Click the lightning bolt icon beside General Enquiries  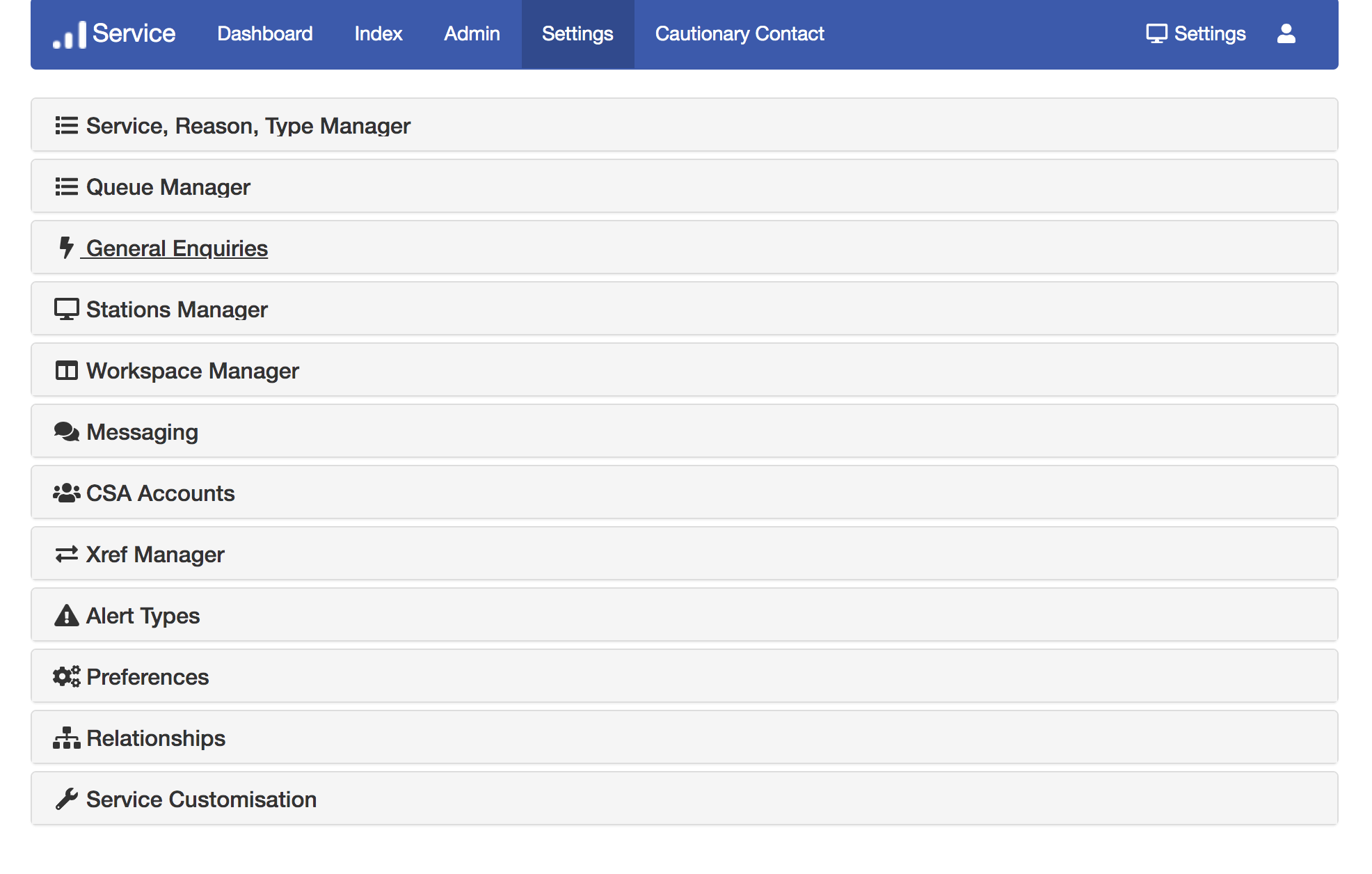coord(66,247)
